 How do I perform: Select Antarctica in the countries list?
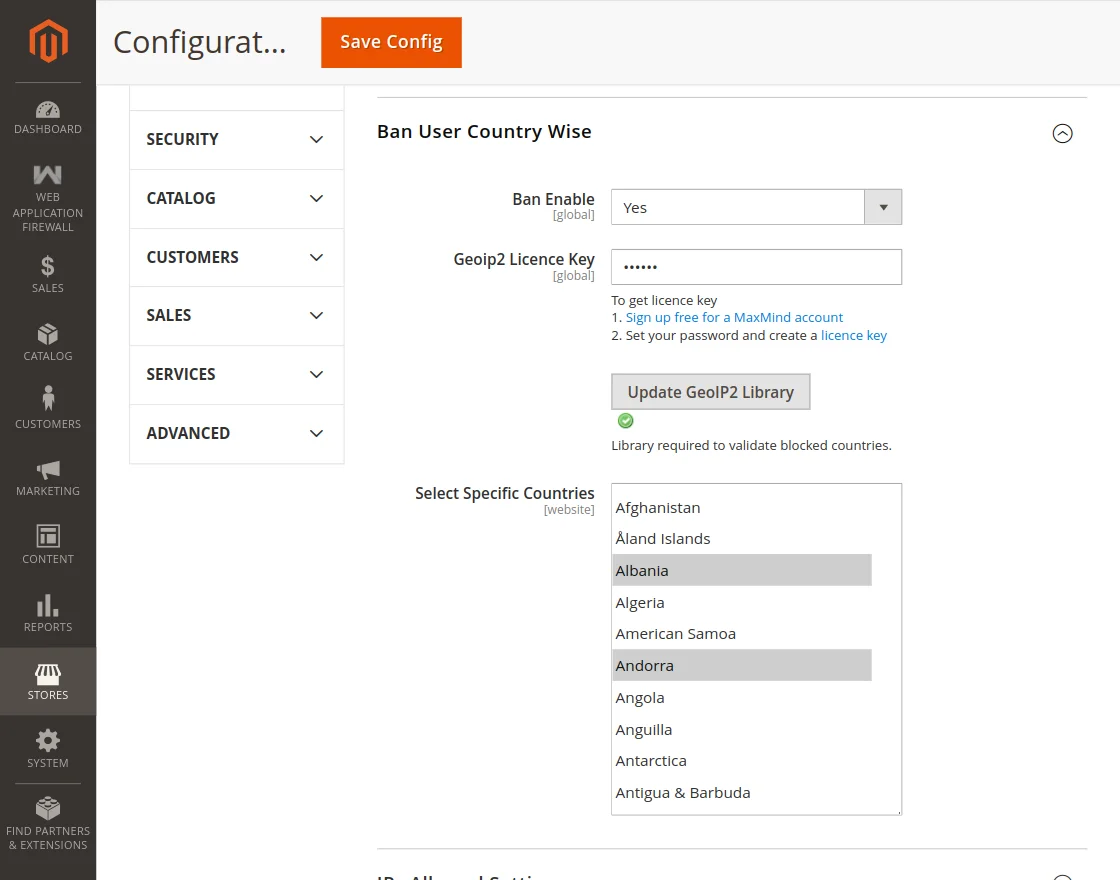coord(651,761)
